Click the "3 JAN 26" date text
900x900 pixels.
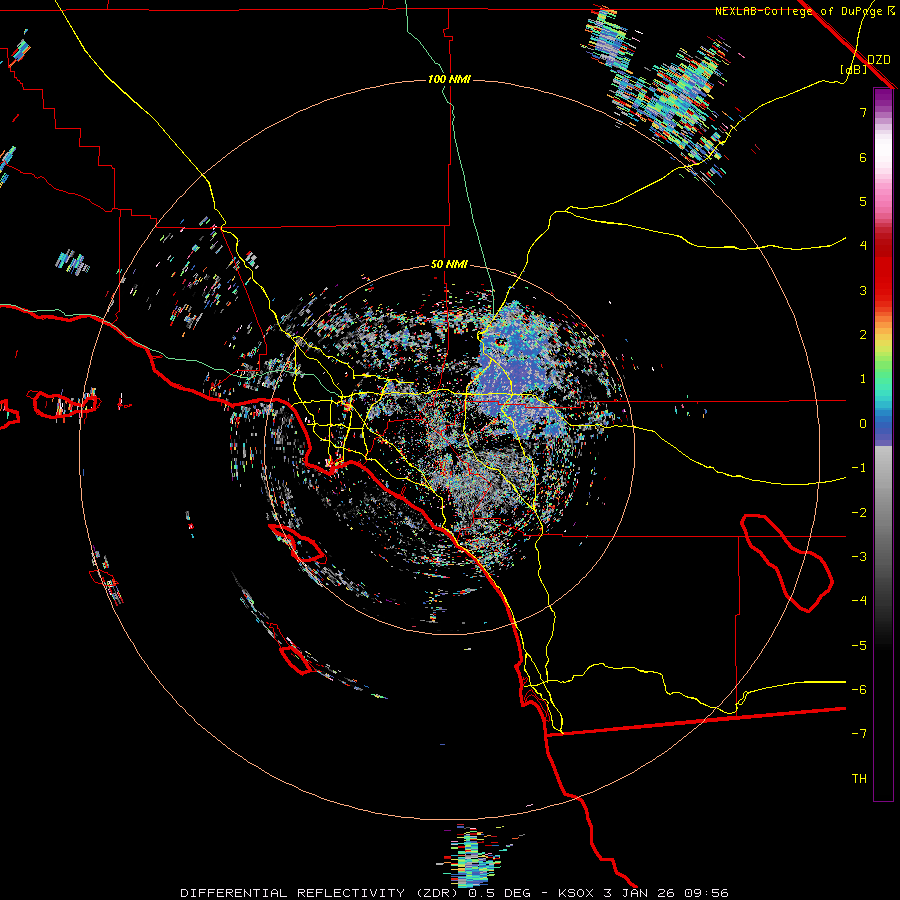pos(641,893)
